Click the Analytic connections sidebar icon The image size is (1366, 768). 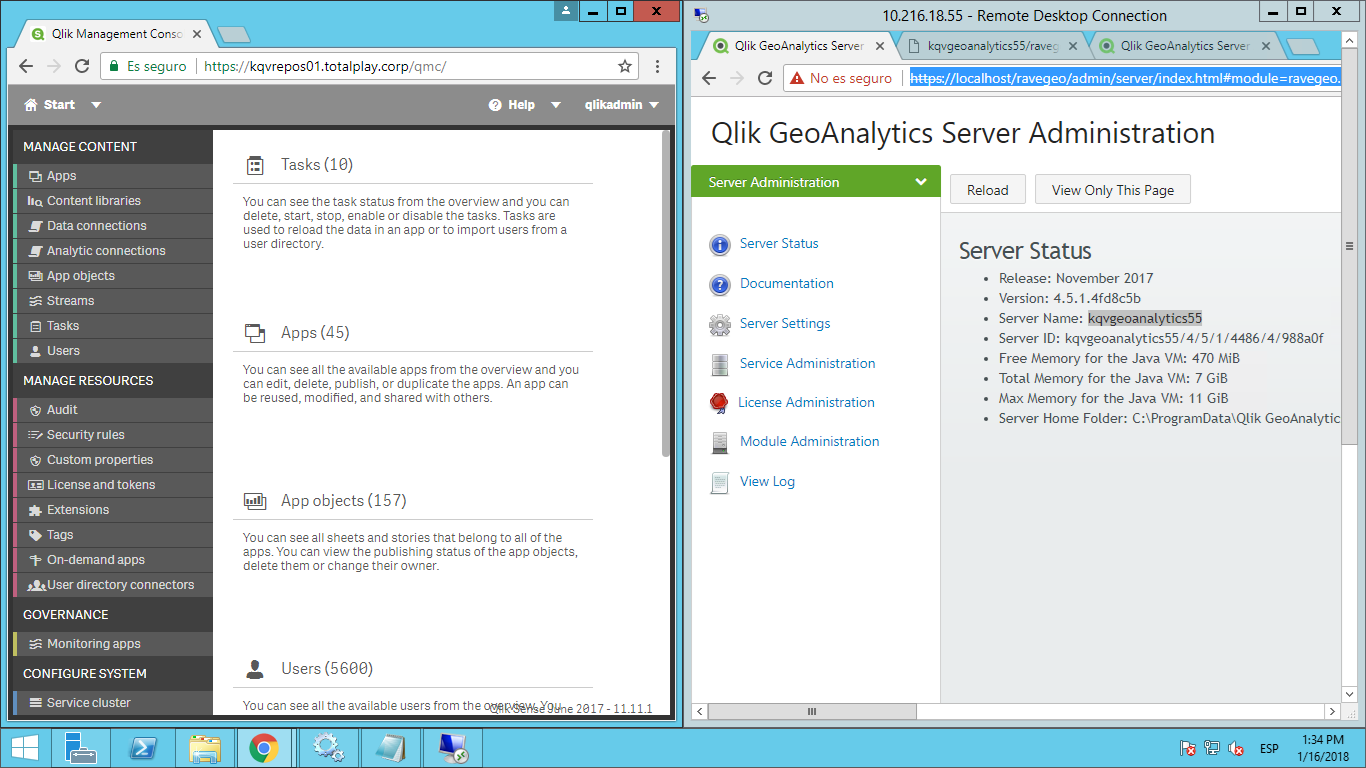click(35, 251)
